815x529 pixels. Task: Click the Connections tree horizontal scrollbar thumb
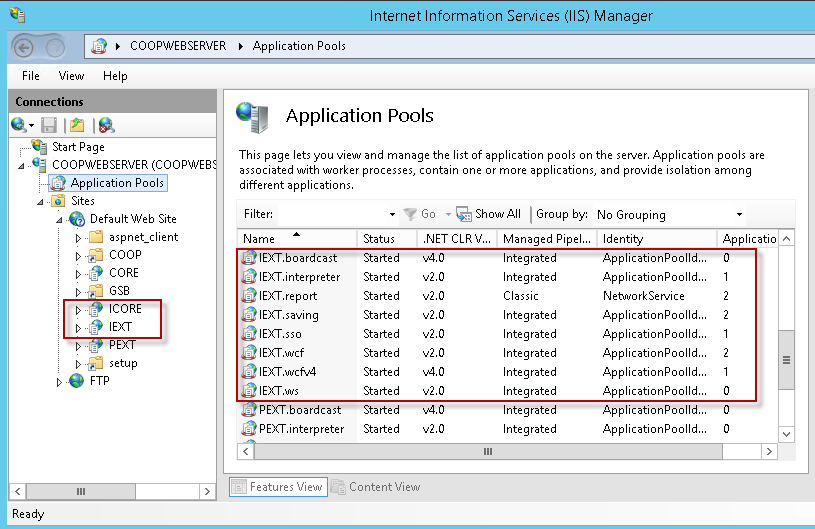tap(81, 491)
